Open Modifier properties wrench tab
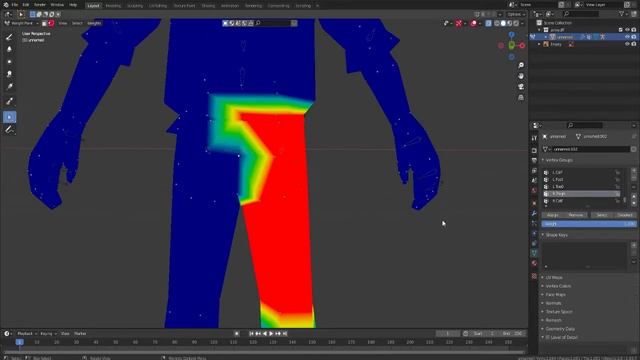The width and height of the screenshot is (640, 360). click(534, 213)
